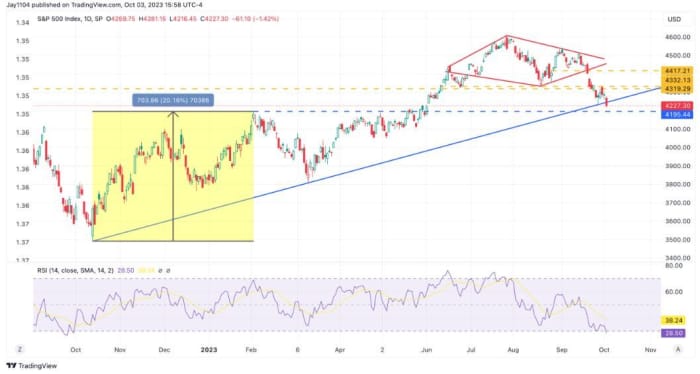Image resolution: width=700 pixels, height=374 pixels.
Task: Click the 4417.21 price level label
Action: (x=677, y=71)
